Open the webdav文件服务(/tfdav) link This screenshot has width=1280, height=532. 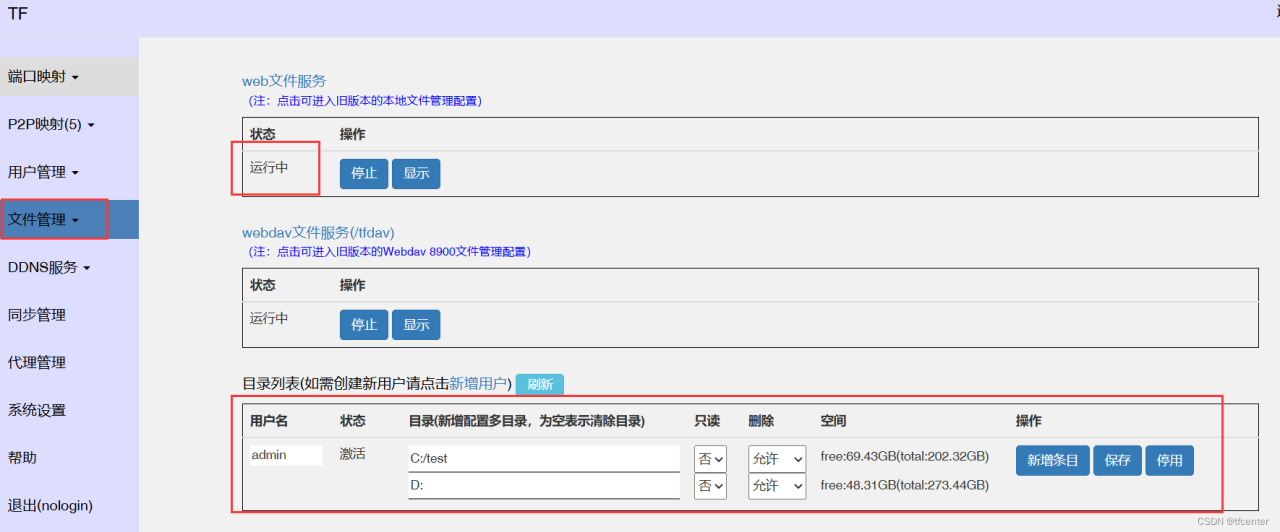(318, 232)
